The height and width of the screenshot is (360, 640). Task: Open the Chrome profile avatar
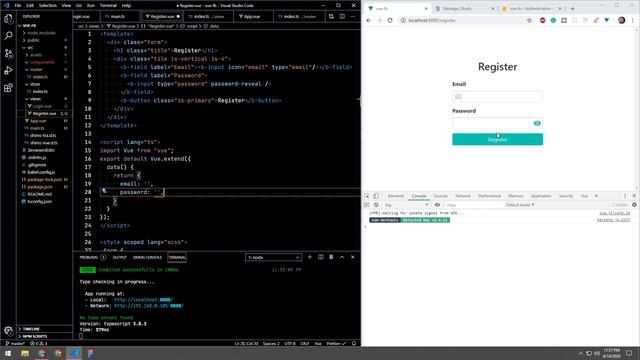[622, 20]
